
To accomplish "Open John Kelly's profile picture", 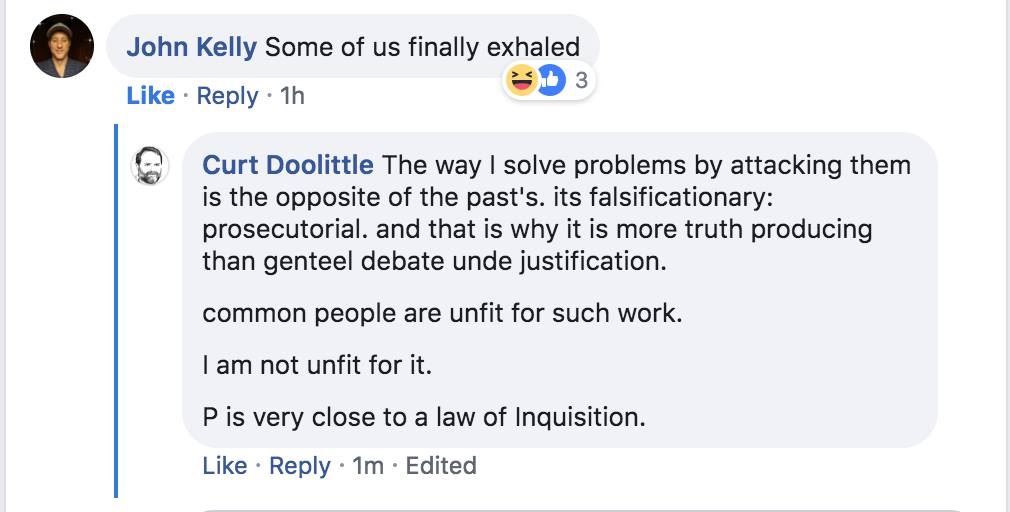I will pos(62,46).
